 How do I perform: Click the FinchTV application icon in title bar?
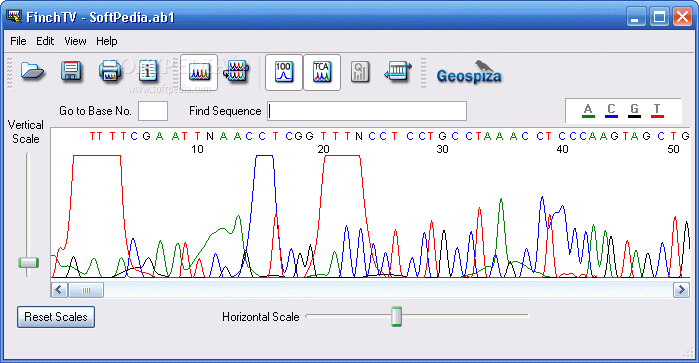pyautogui.click(x=14, y=16)
